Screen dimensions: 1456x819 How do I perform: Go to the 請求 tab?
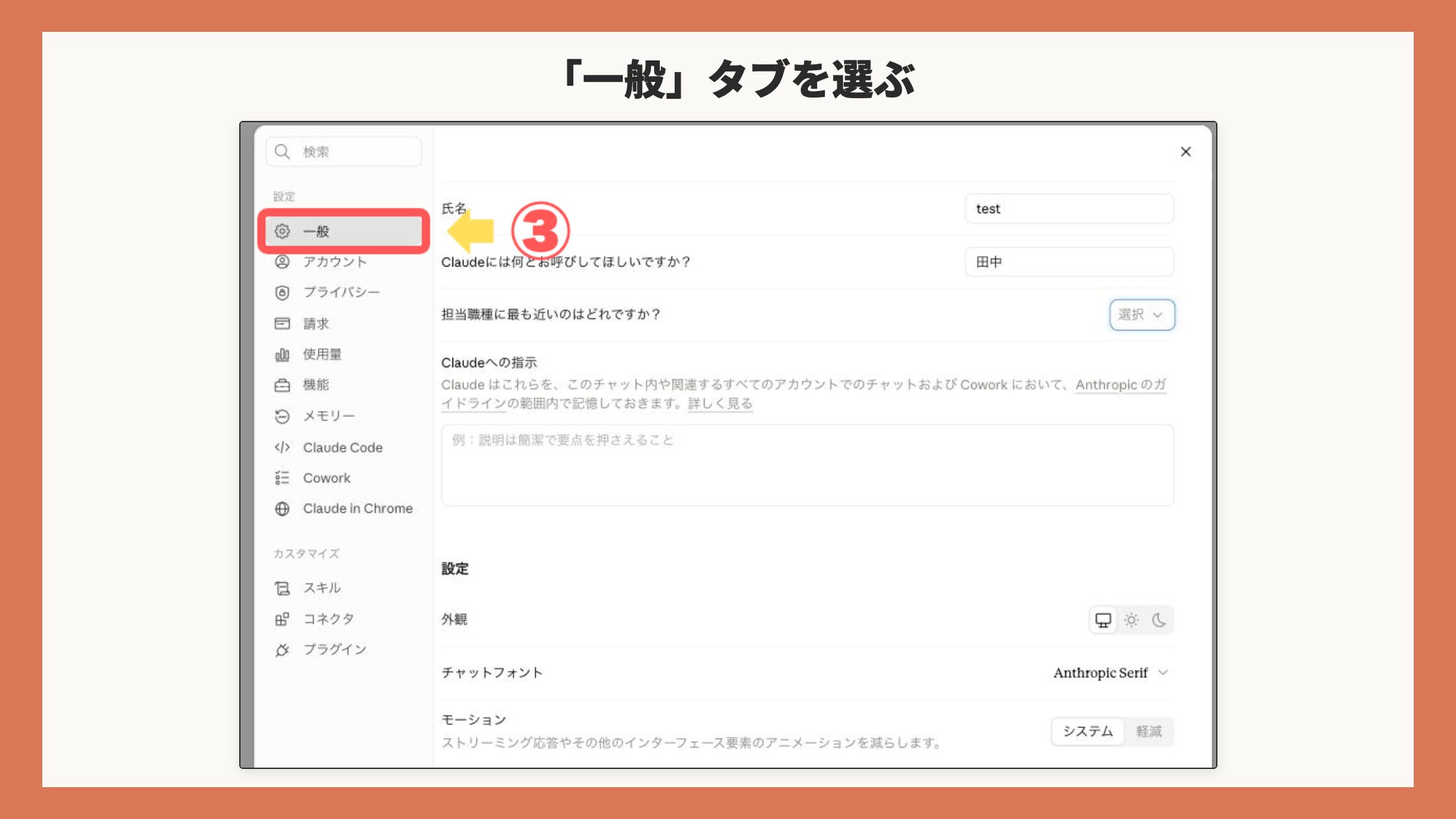(344, 324)
